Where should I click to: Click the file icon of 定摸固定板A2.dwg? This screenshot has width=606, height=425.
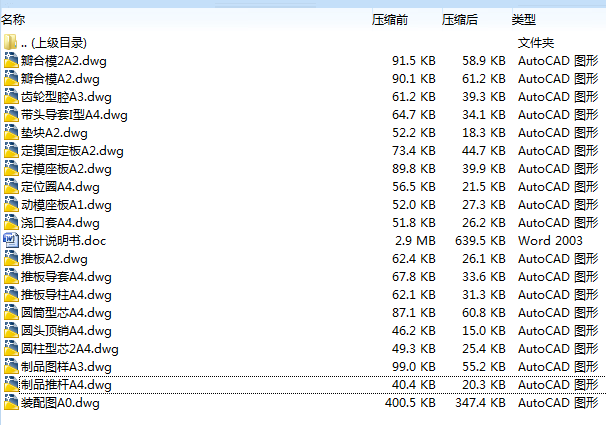tap(11, 151)
